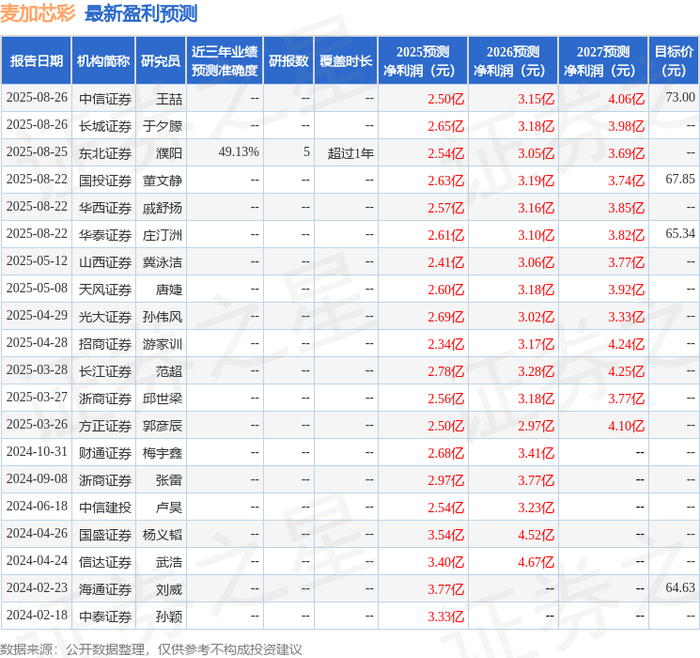Select analyst name 杨义韬

(x=162, y=534)
